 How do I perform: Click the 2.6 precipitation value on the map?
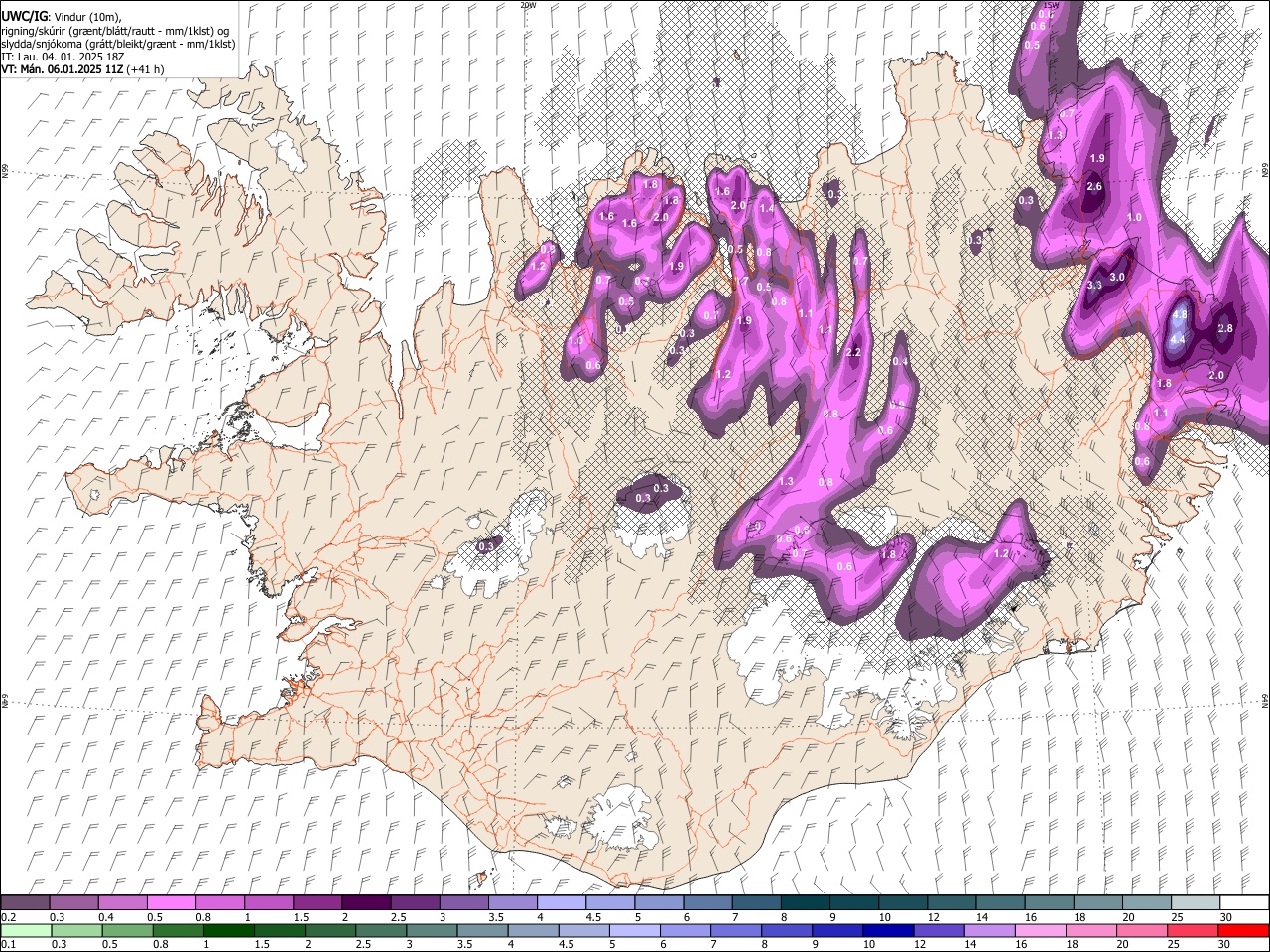tap(1094, 186)
